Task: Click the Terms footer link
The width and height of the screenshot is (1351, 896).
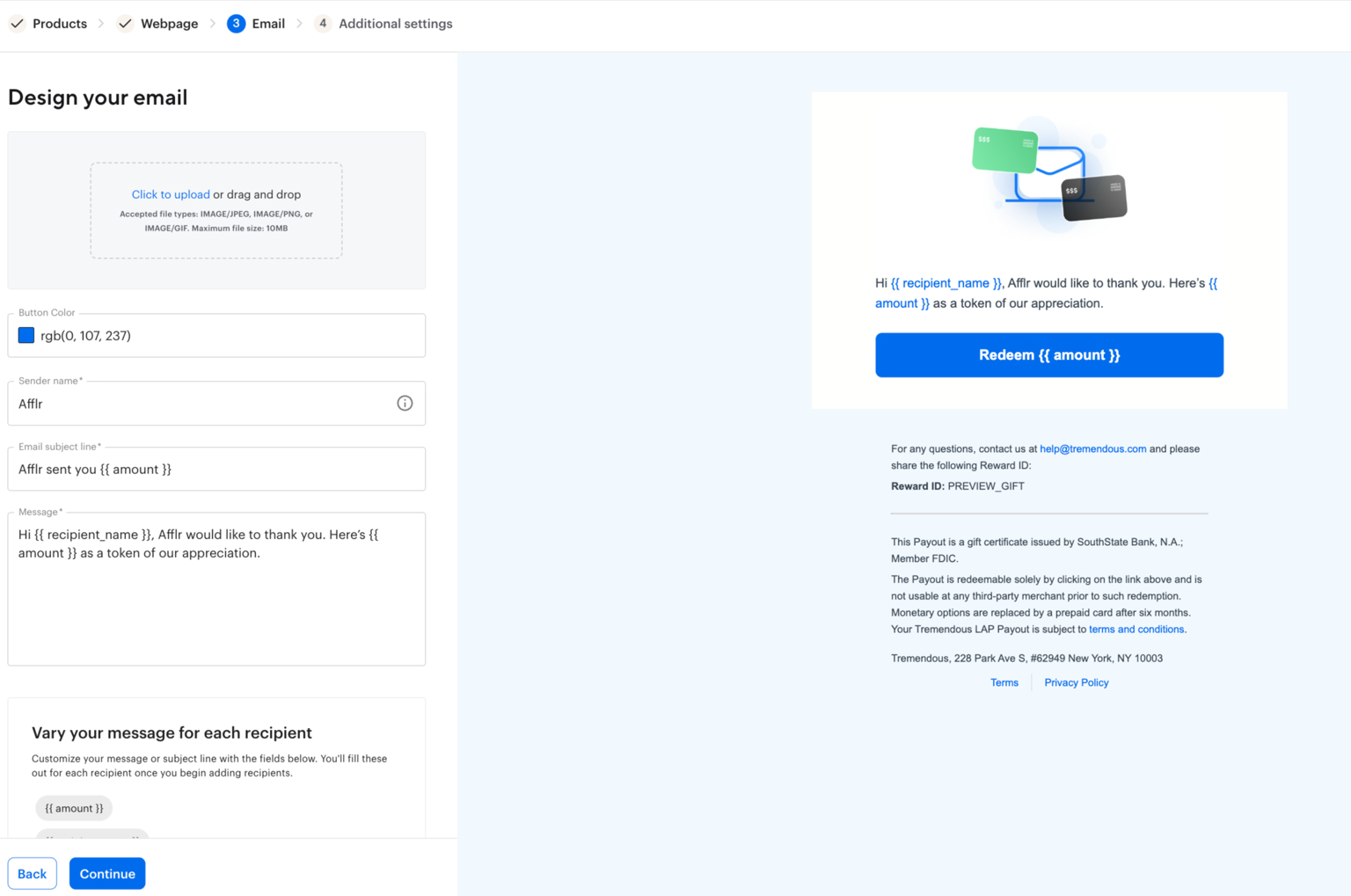Action: pyautogui.click(x=1004, y=682)
